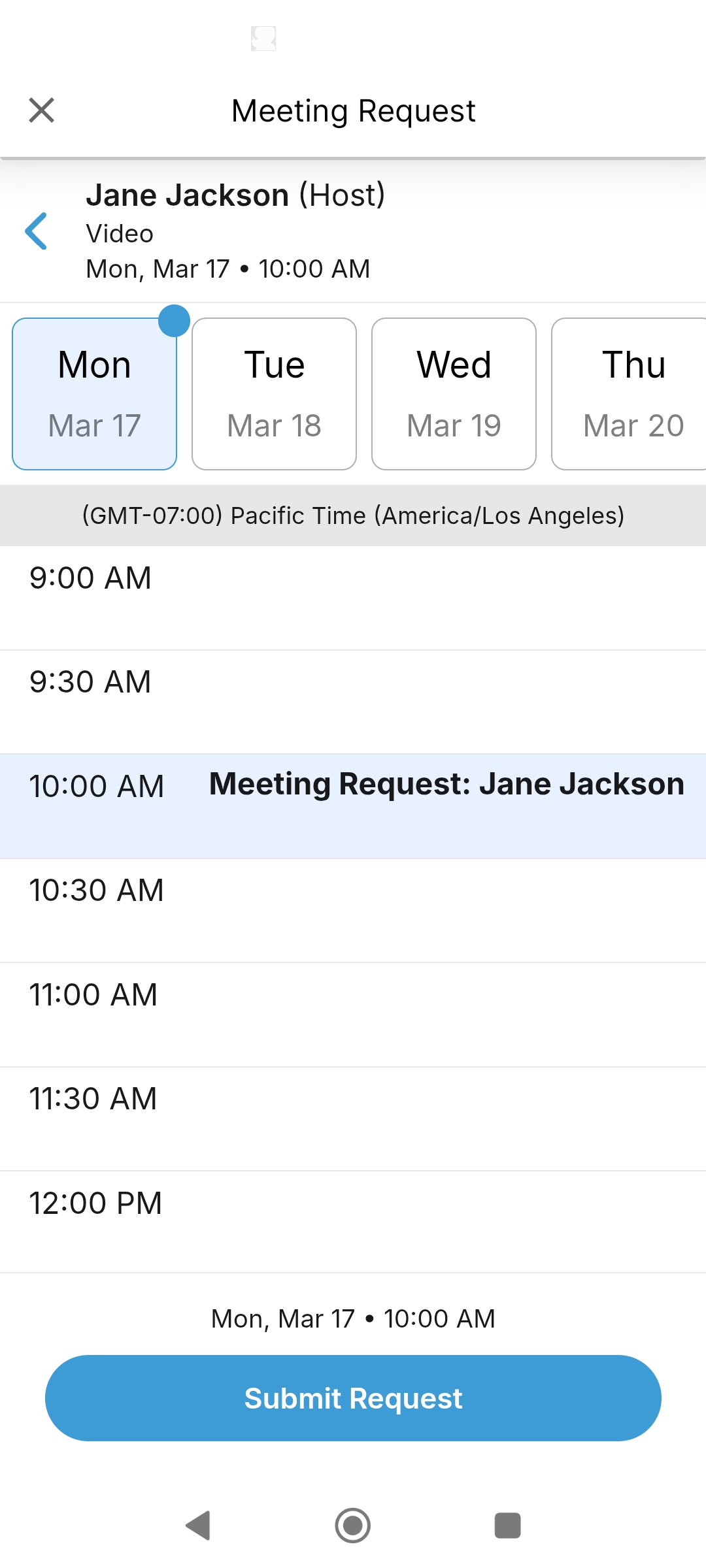Image resolution: width=706 pixels, height=1568 pixels.
Task: Choose Wed Mar 19 date
Action: pos(454,394)
